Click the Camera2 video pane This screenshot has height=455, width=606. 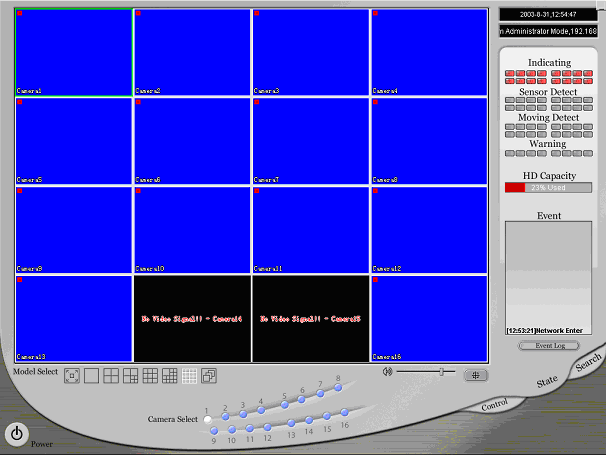pyautogui.click(x=192, y=52)
